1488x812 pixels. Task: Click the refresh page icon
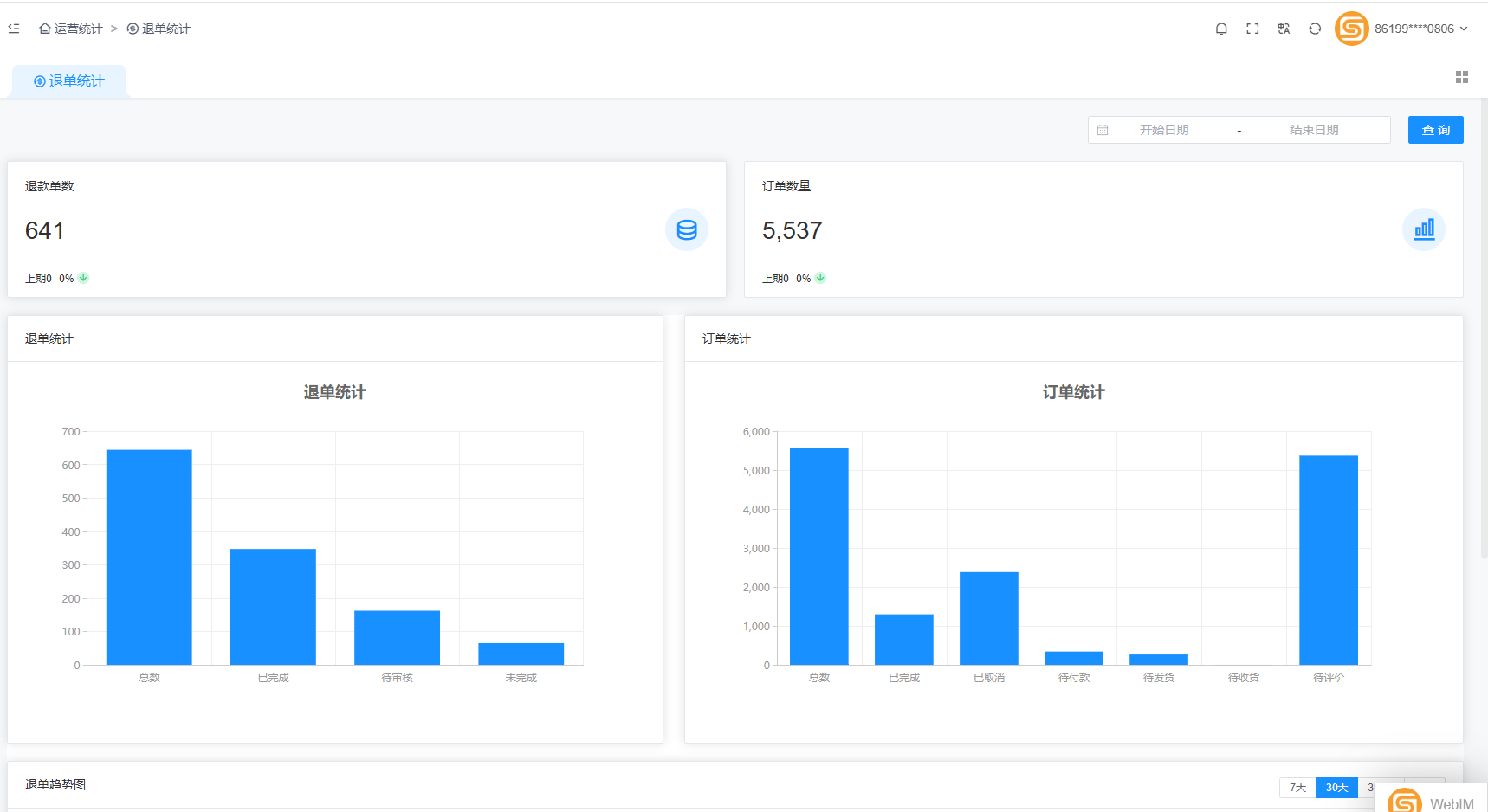(x=1315, y=29)
